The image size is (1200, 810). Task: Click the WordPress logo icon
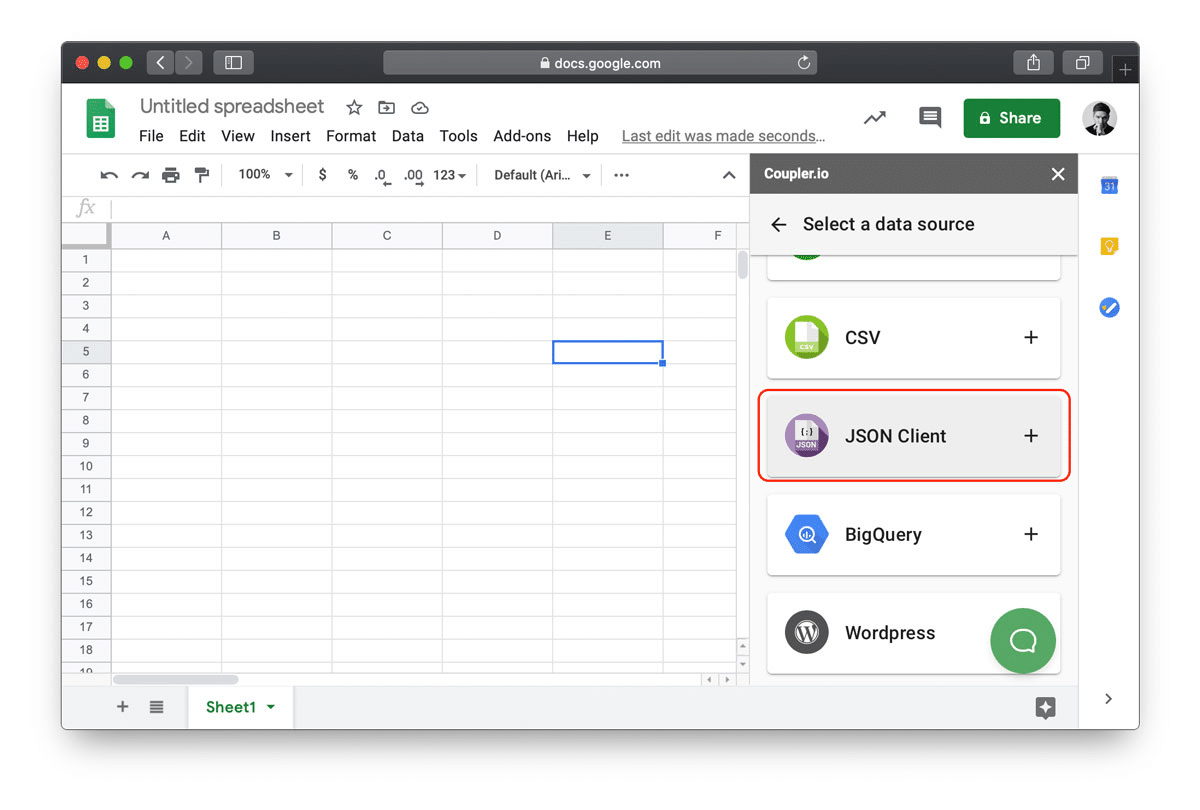807,633
